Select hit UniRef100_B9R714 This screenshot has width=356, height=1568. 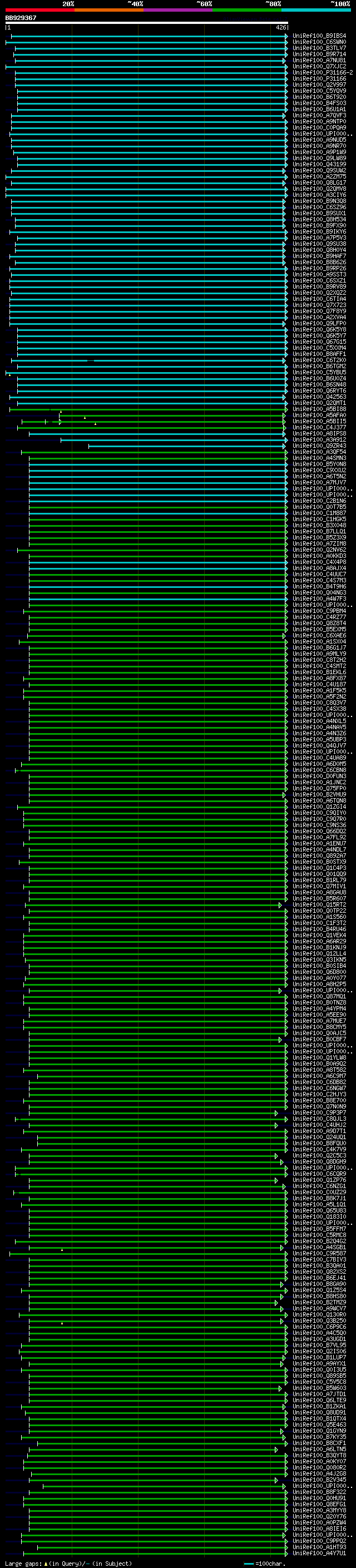319,54
